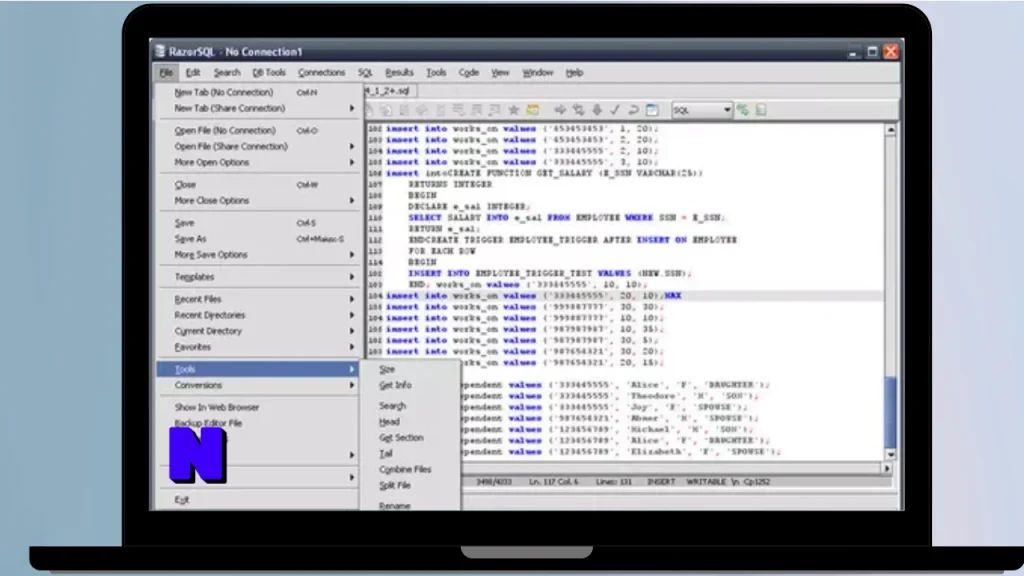Open the Edit menu
The width and height of the screenshot is (1024, 576).
coord(193,72)
